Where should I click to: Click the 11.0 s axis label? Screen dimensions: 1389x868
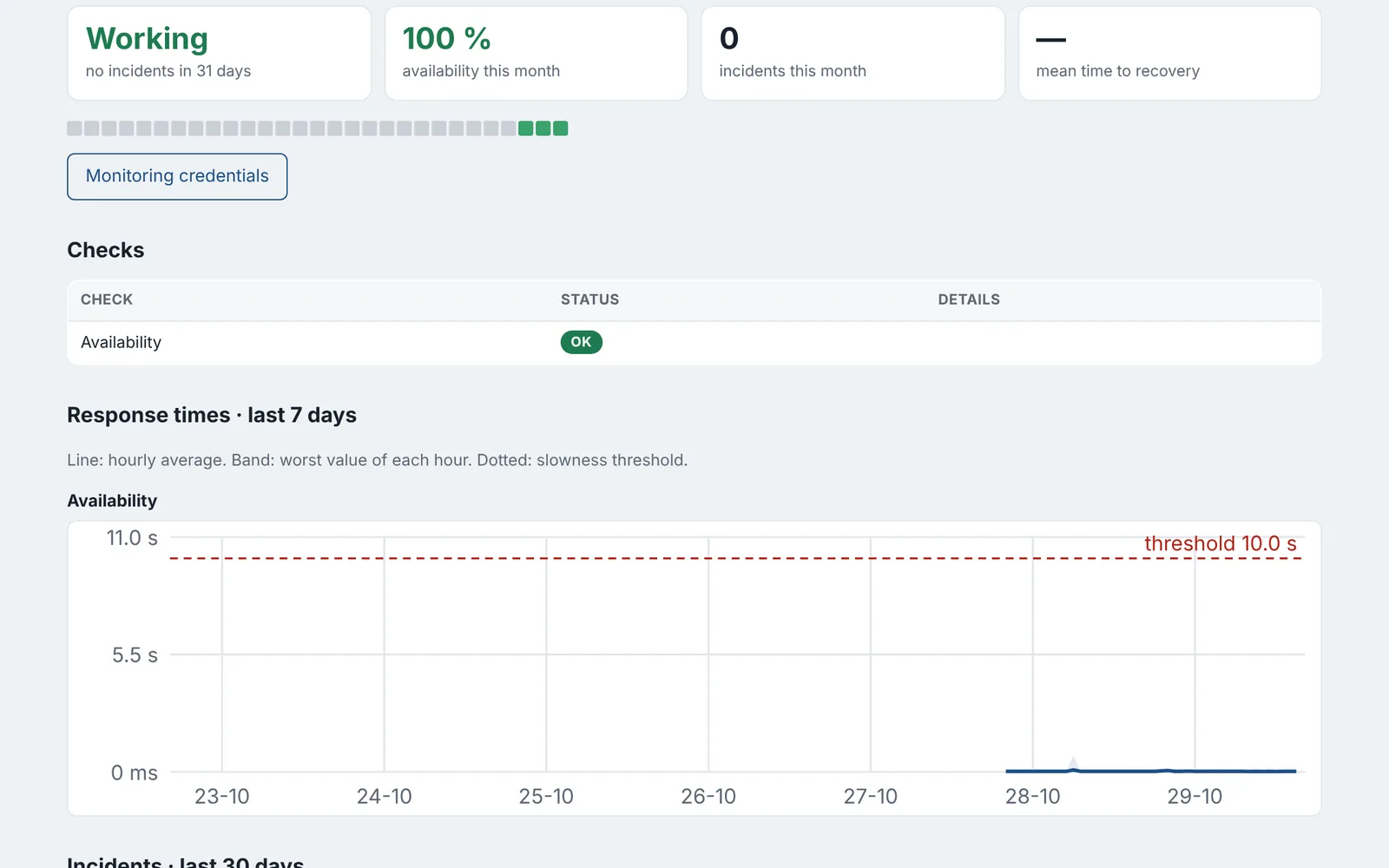[132, 538]
